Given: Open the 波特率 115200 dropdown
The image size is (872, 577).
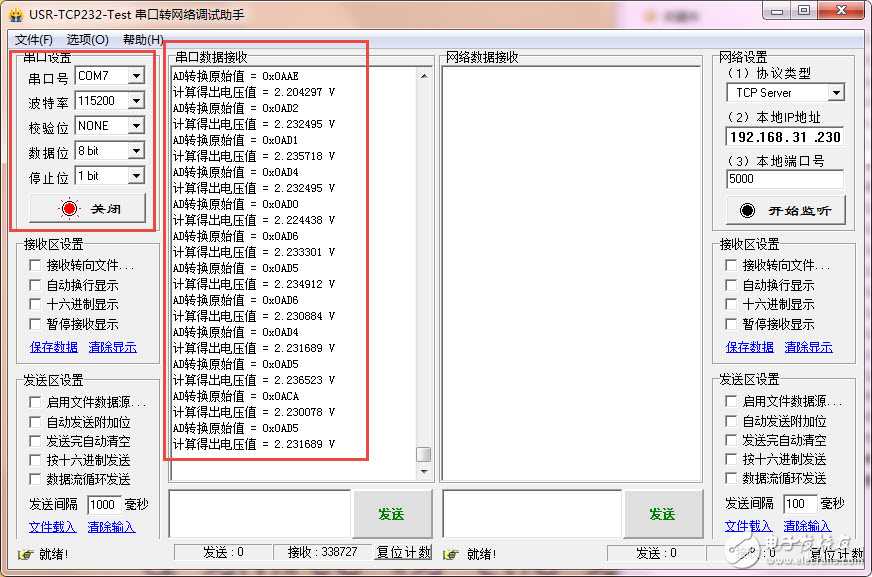Looking at the screenshot, I should 136,101.
